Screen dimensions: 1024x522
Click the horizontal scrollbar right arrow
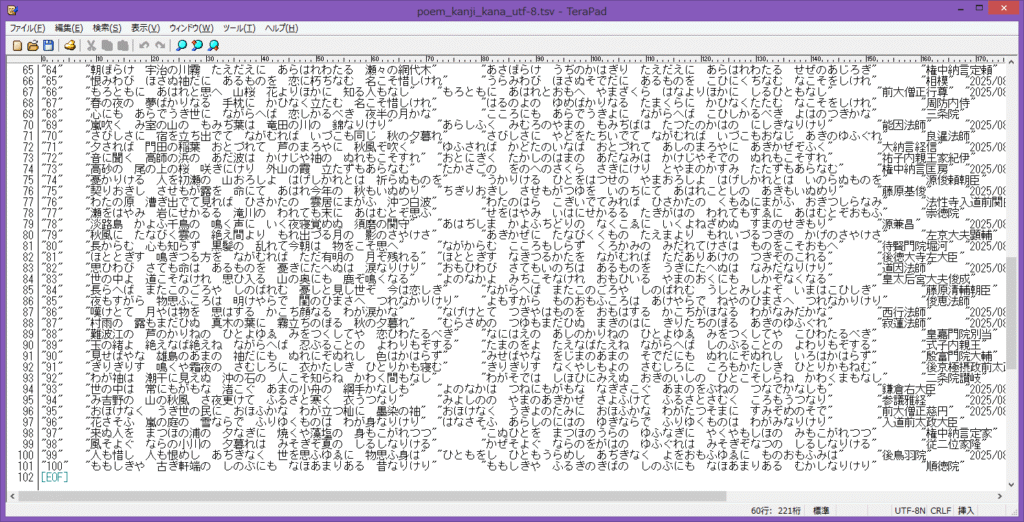point(996,495)
